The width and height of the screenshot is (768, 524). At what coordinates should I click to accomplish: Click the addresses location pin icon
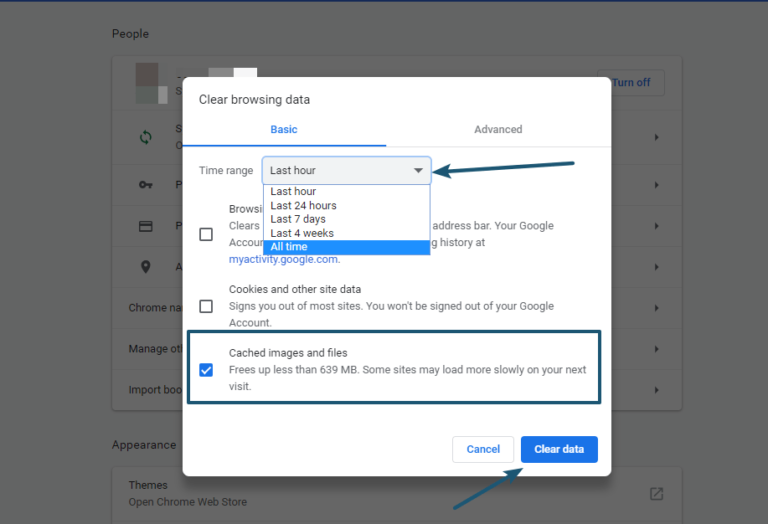click(x=145, y=267)
